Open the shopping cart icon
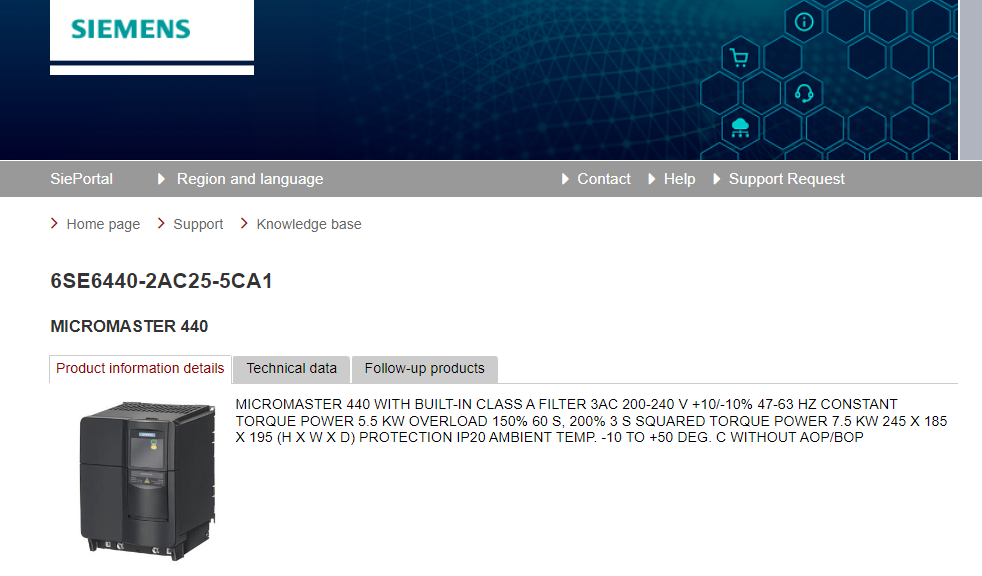Image resolution: width=982 pixels, height=576 pixels. pos(739,58)
